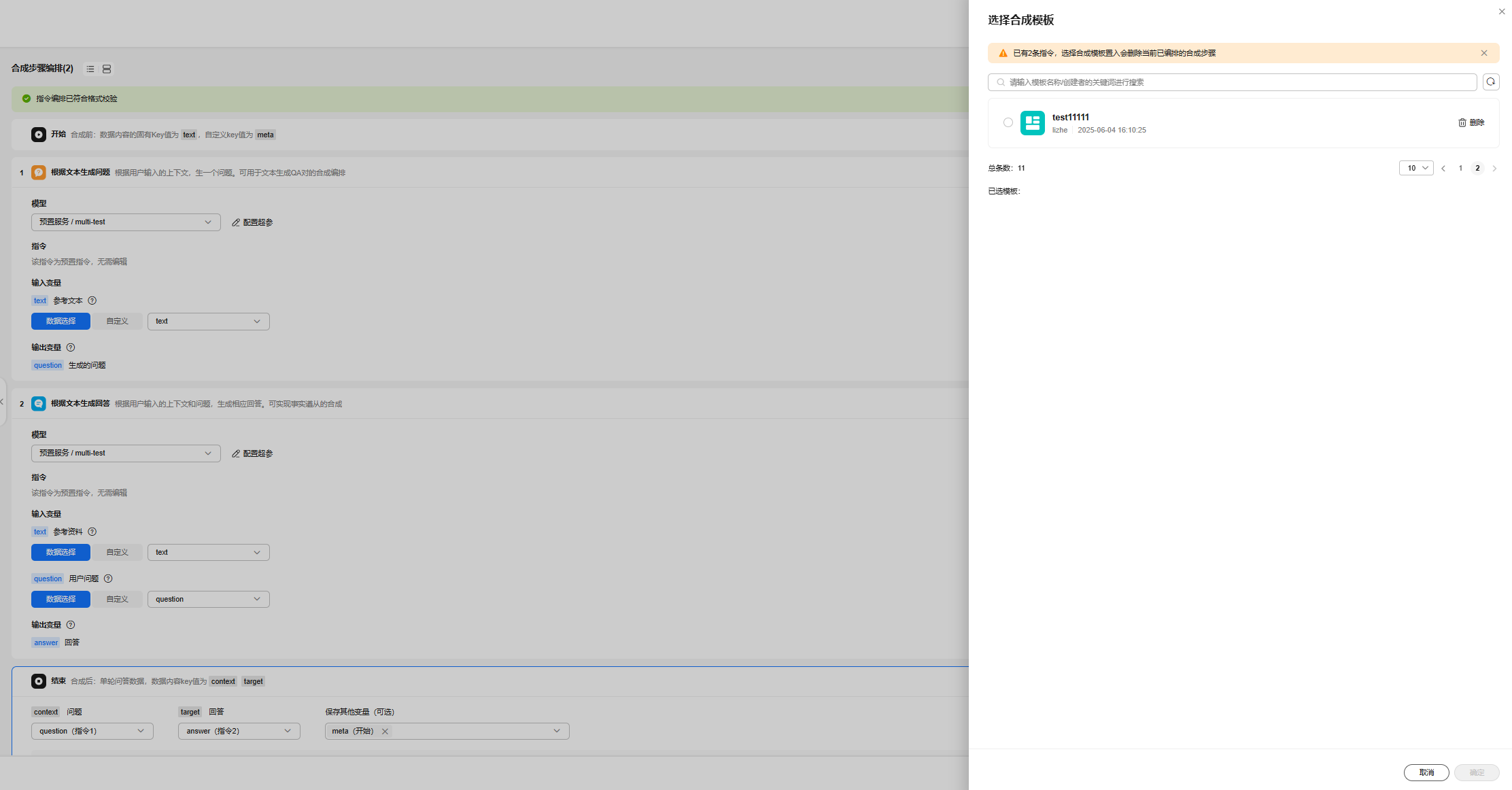Go to page 1 in pagination
This screenshot has height=790, width=1512.
(x=1460, y=169)
